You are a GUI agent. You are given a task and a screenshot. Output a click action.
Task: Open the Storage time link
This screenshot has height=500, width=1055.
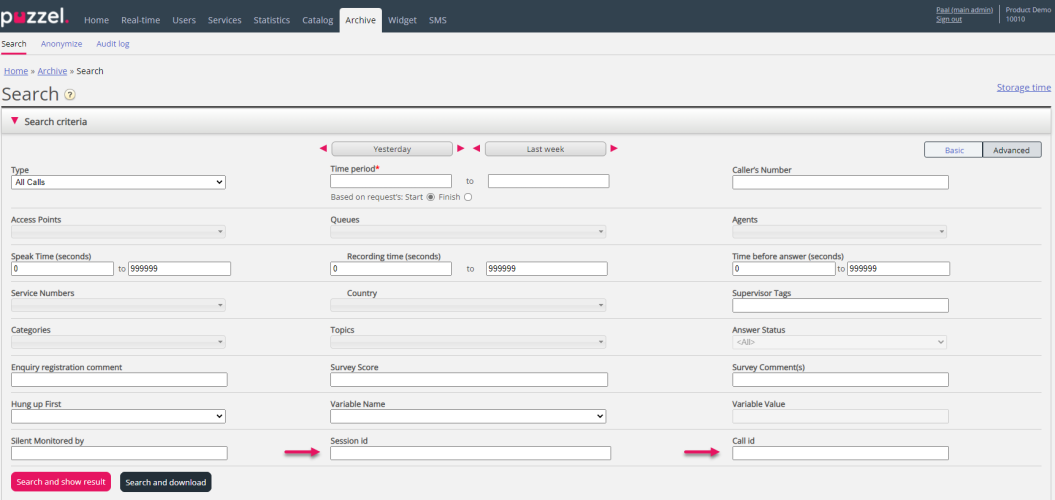click(1023, 88)
